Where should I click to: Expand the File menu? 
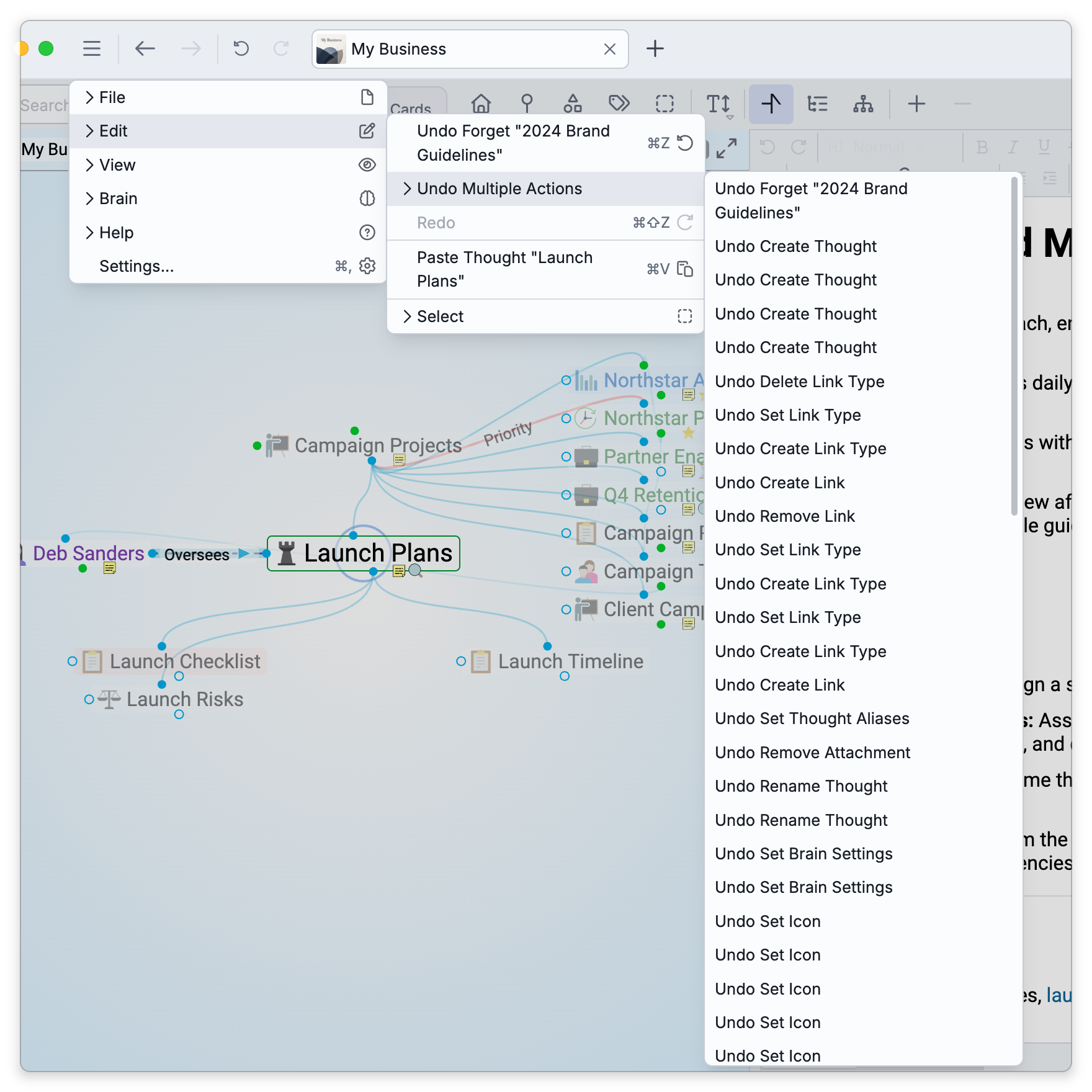[228, 97]
